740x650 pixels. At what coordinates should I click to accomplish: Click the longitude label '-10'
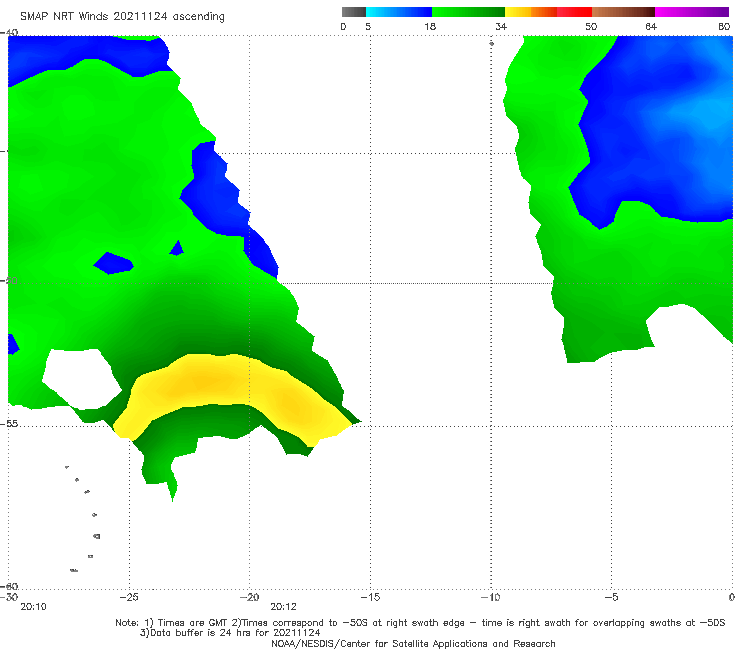click(x=491, y=597)
